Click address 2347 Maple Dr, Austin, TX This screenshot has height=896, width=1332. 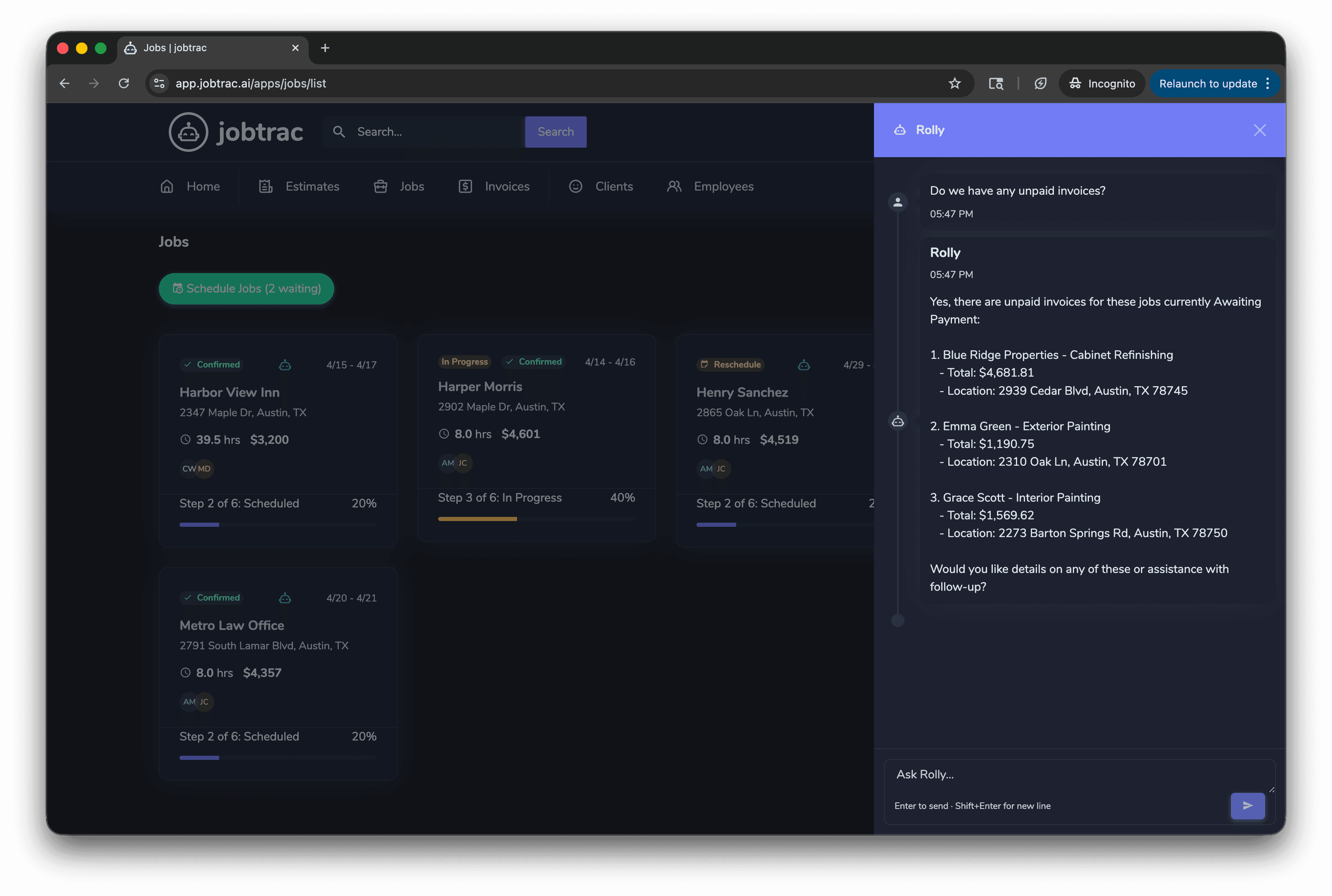pos(243,413)
